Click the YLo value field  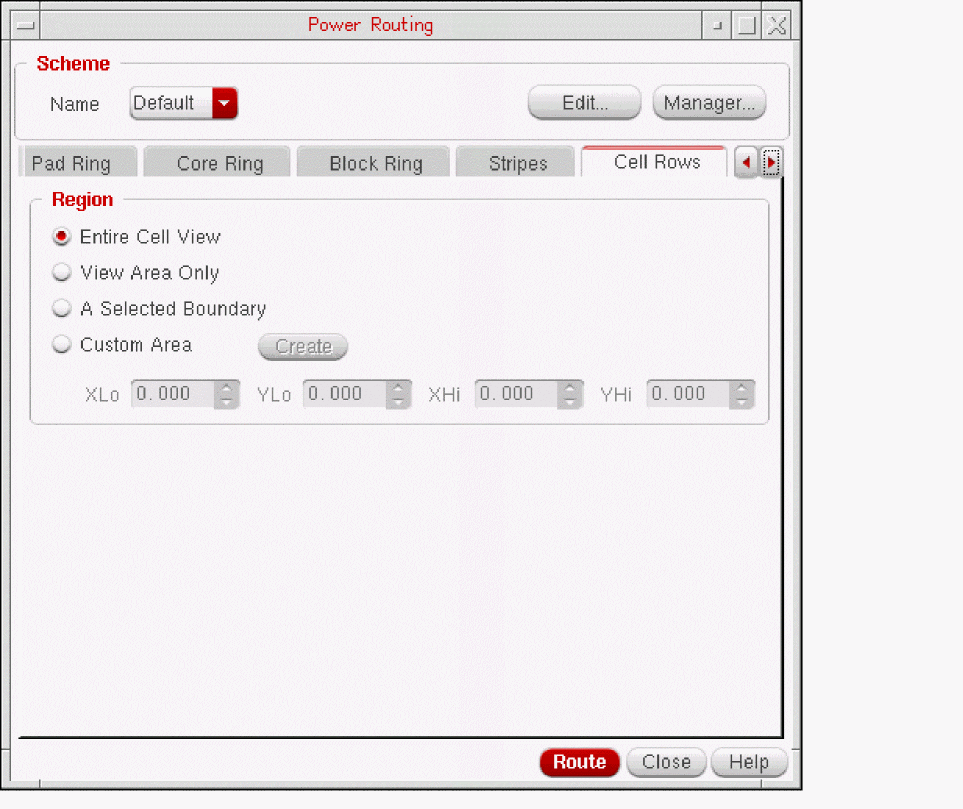(345, 394)
